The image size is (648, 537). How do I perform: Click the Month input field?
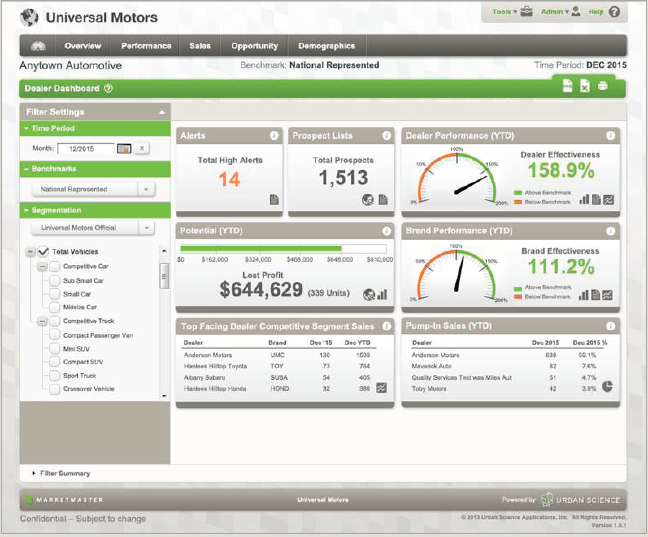tap(86, 148)
